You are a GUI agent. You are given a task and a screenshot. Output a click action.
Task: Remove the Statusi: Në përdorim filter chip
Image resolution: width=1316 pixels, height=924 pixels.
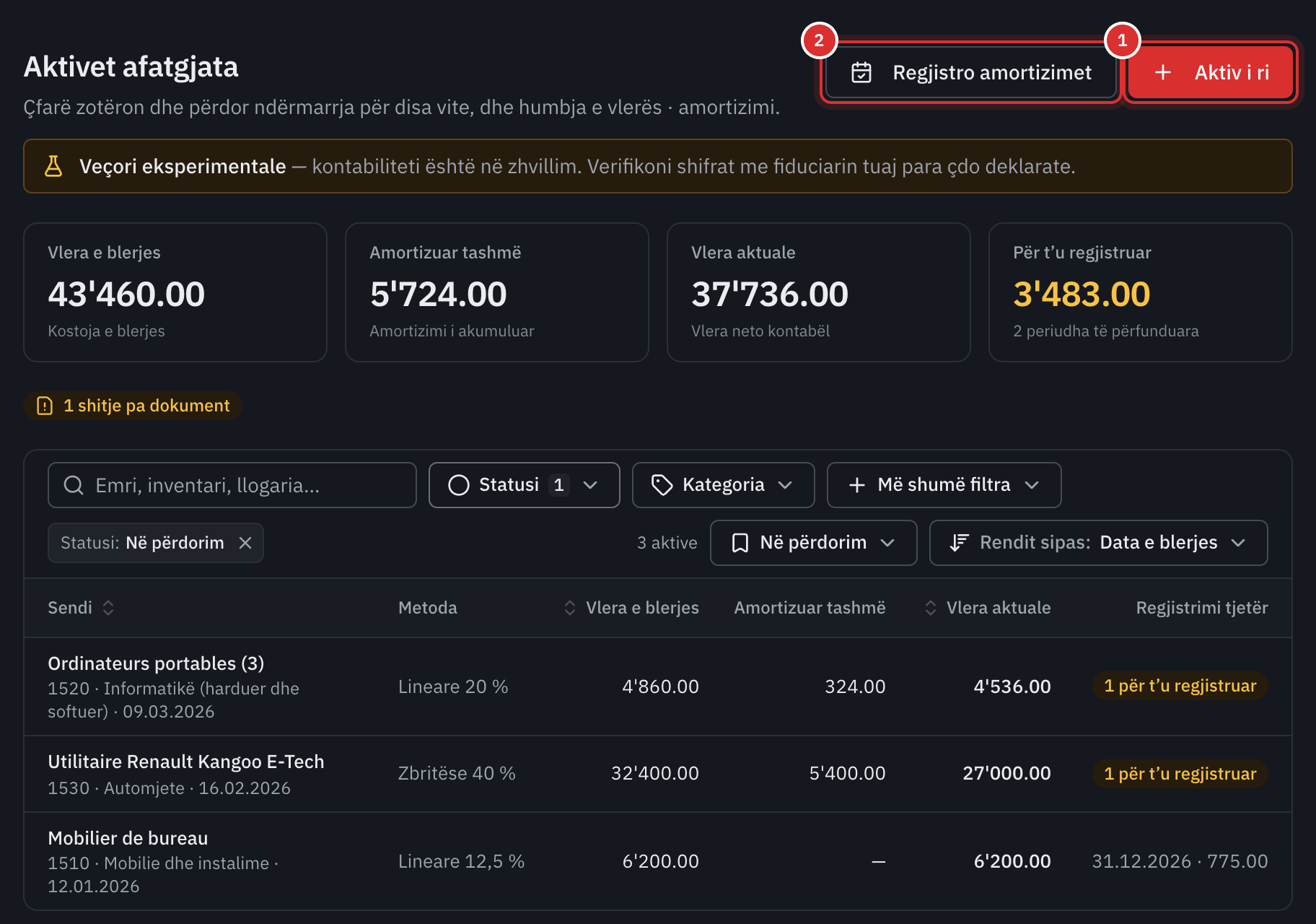click(x=245, y=543)
